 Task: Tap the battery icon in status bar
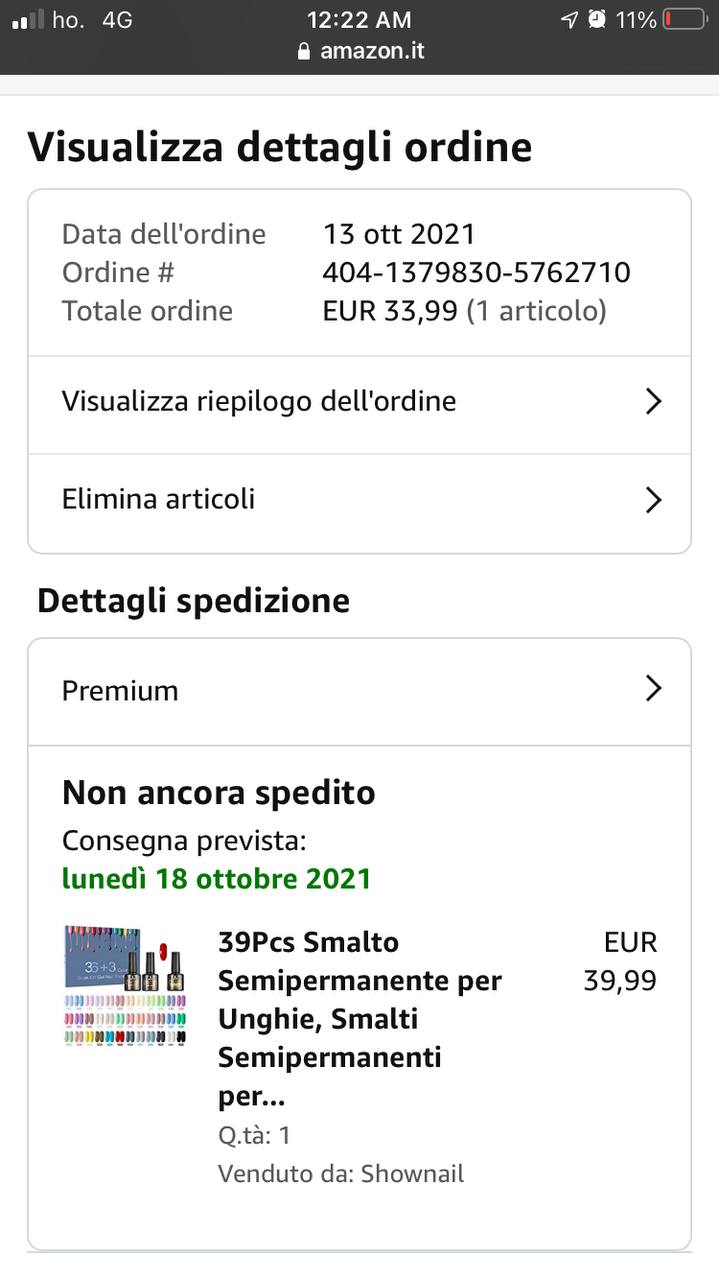684,19
